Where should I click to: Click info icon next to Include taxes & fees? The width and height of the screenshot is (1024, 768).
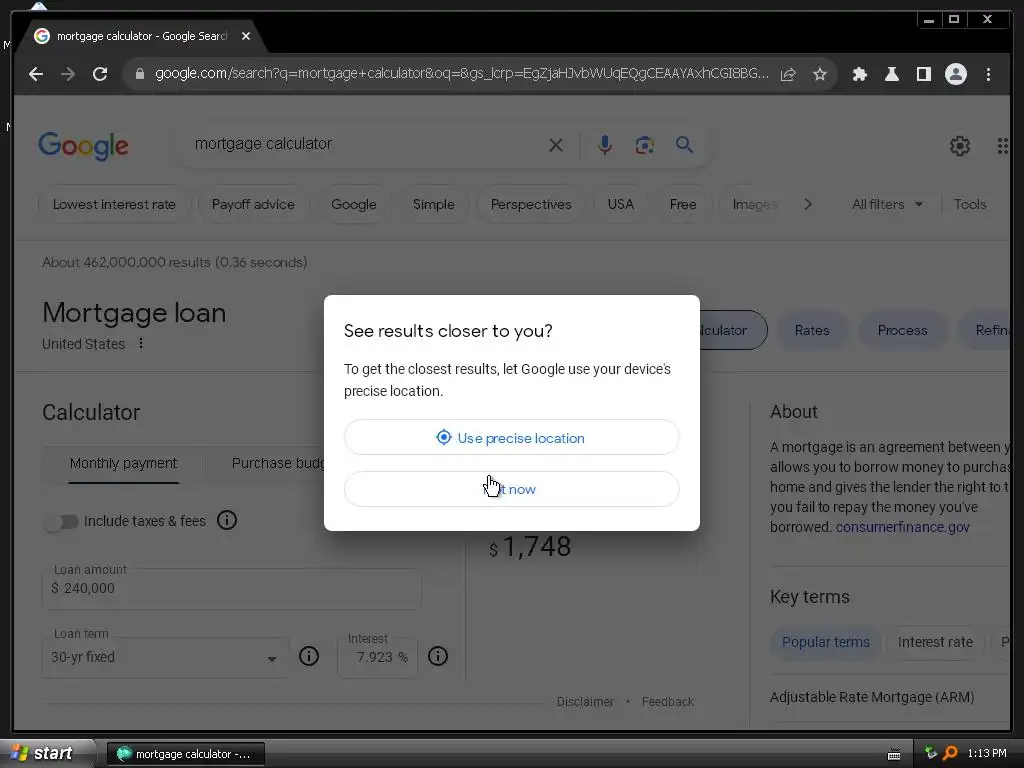(227, 520)
